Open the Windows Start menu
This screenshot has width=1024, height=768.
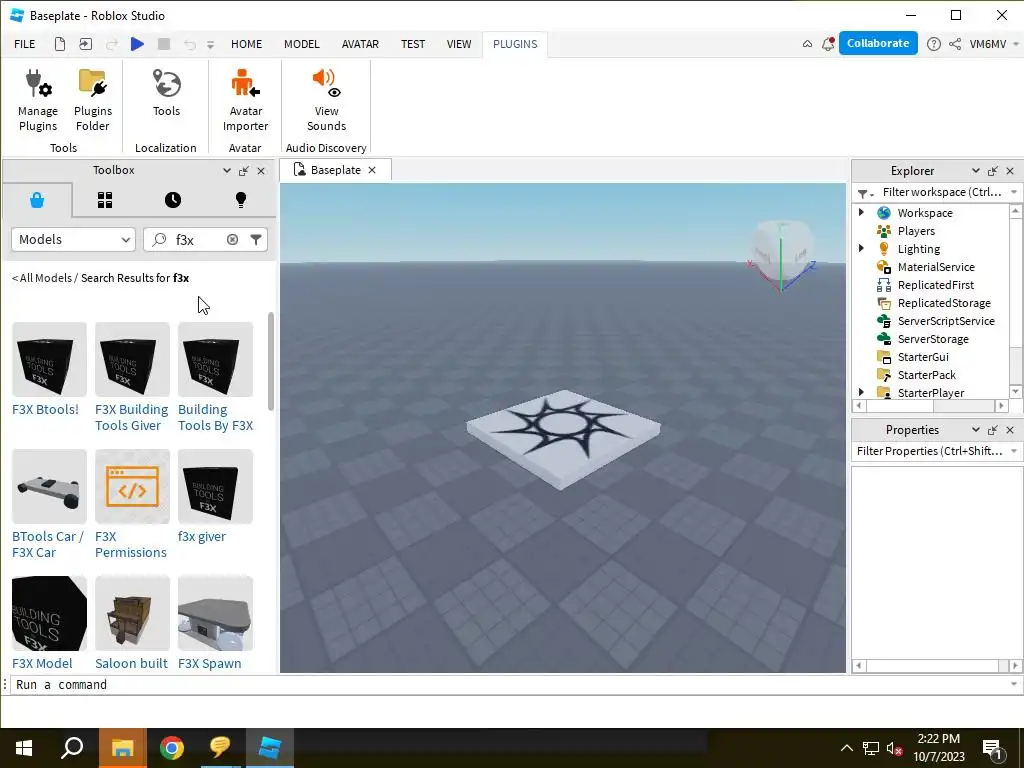pyautogui.click(x=24, y=748)
